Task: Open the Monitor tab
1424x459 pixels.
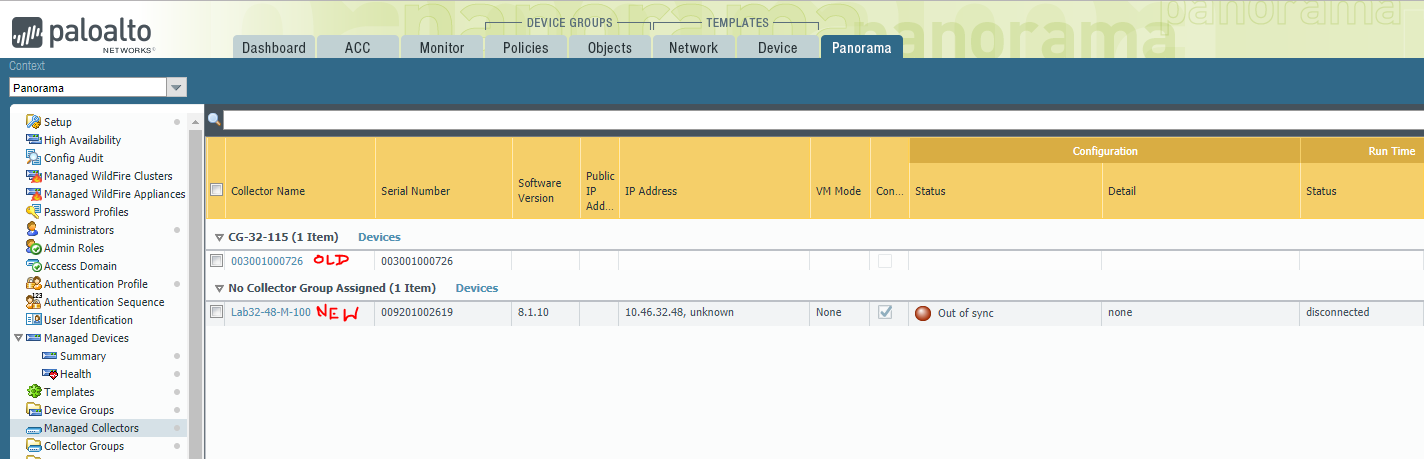Action: (x=442, y=47)
